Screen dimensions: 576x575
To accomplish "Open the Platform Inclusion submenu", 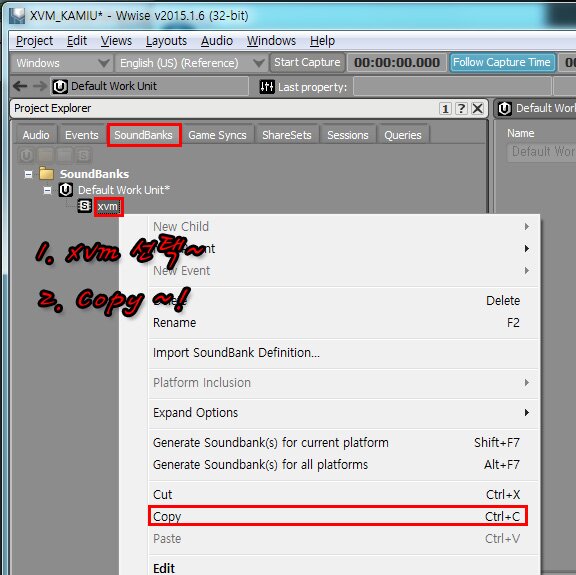I will (x=343, y=383).
